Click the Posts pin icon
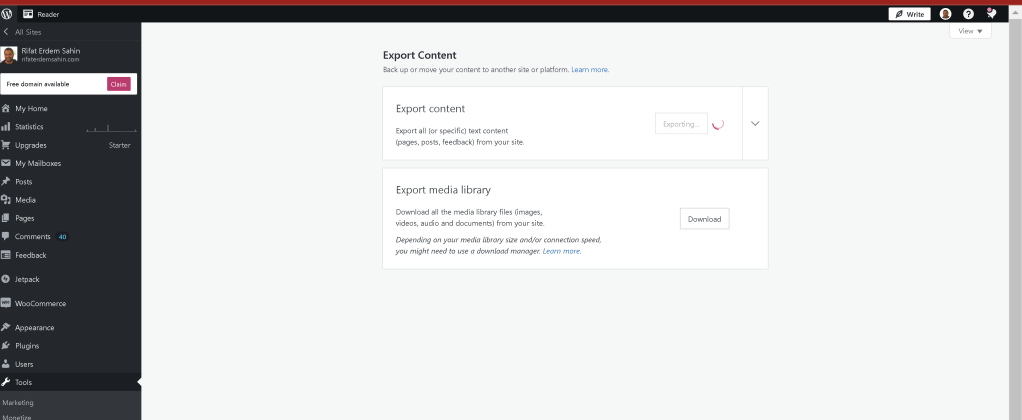 (6, 181)
